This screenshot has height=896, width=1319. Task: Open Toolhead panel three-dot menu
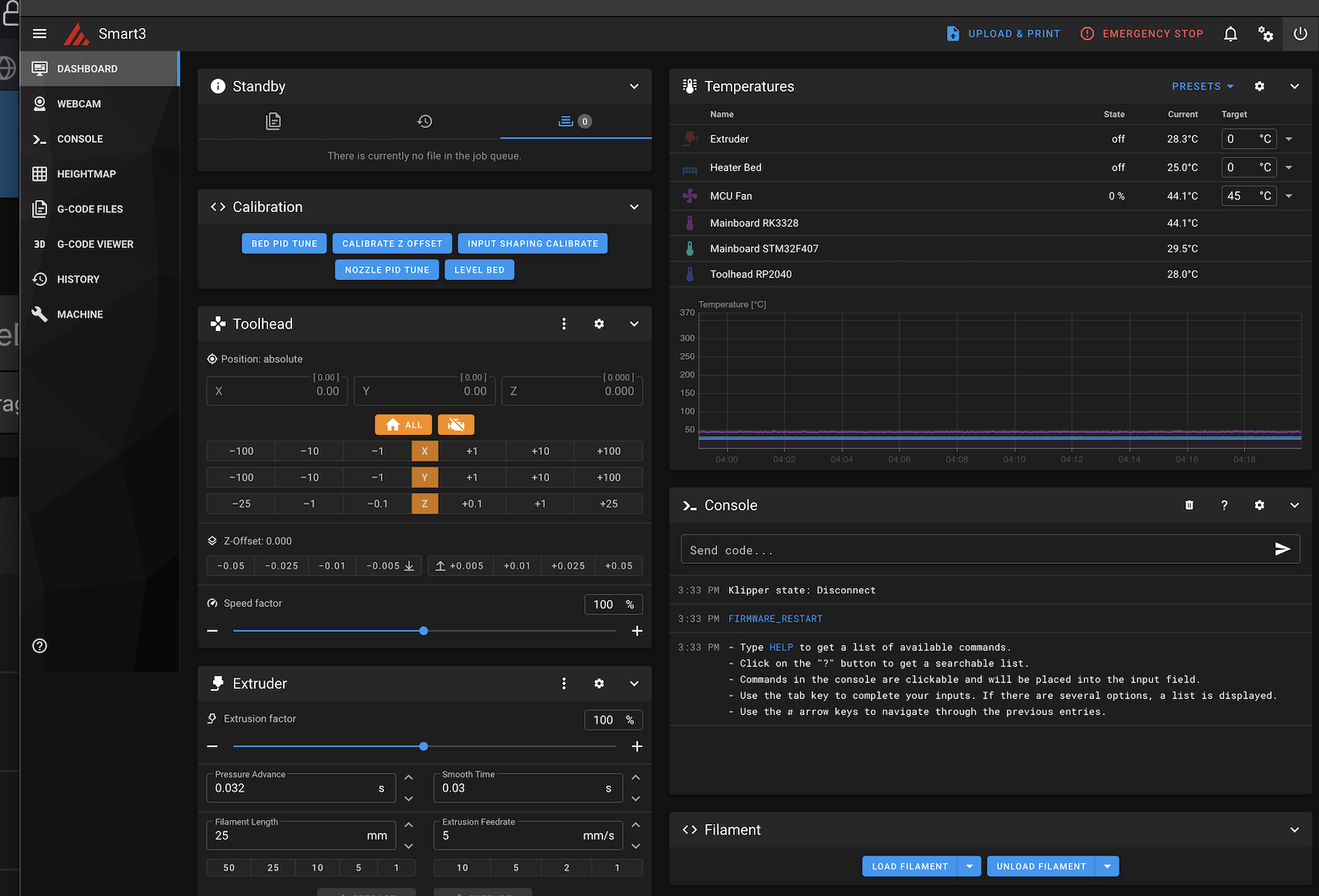(x=563, y=324)
